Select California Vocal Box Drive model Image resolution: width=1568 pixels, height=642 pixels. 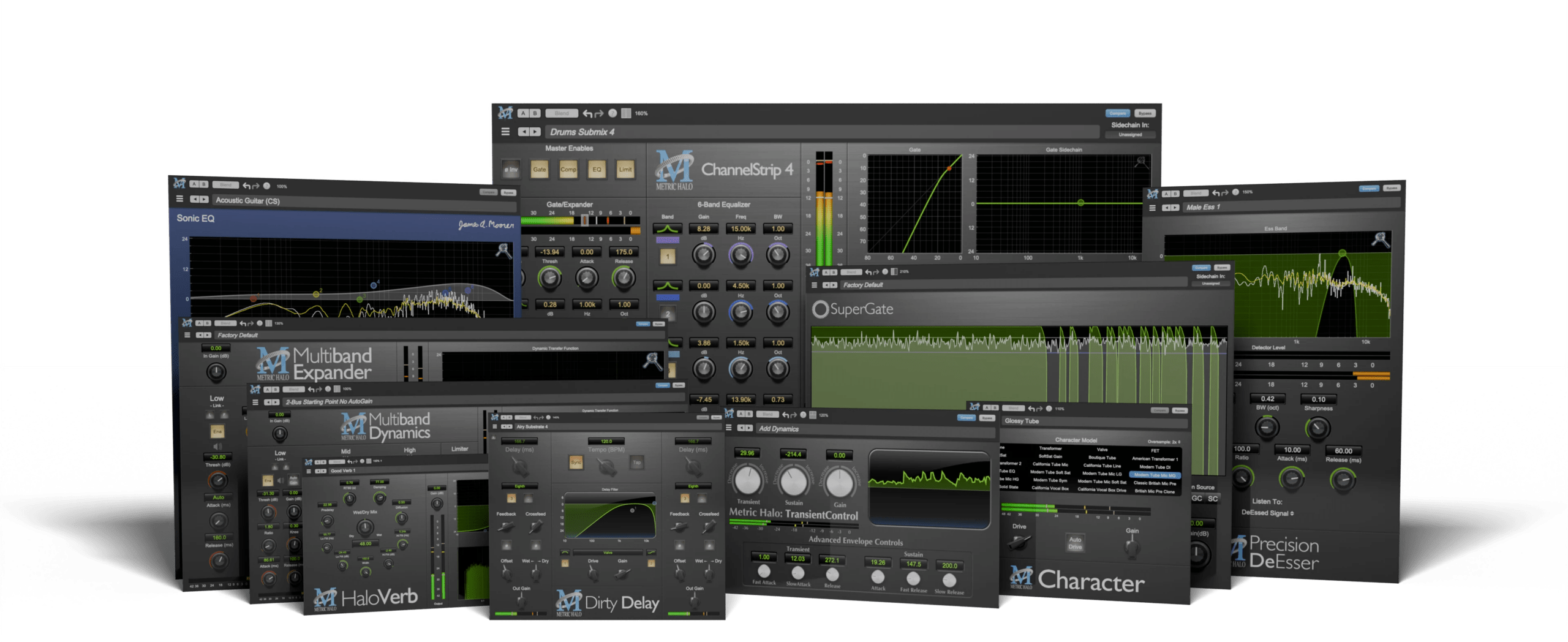(1102, 489)
